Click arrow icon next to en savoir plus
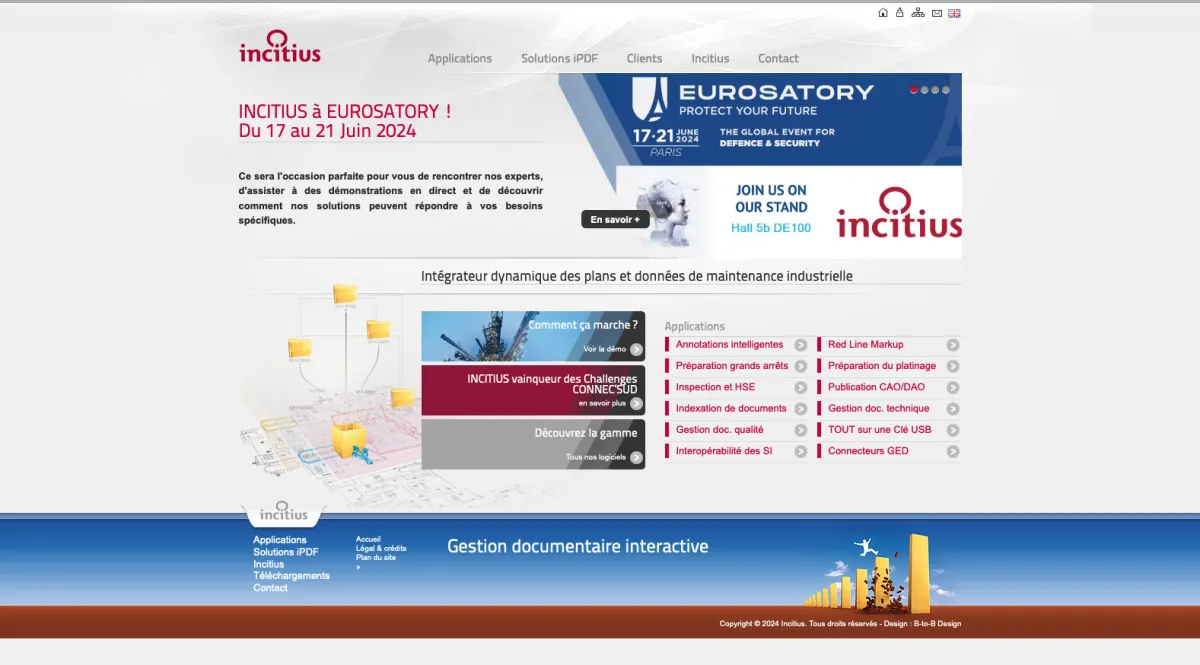 [x=636, y=404]
